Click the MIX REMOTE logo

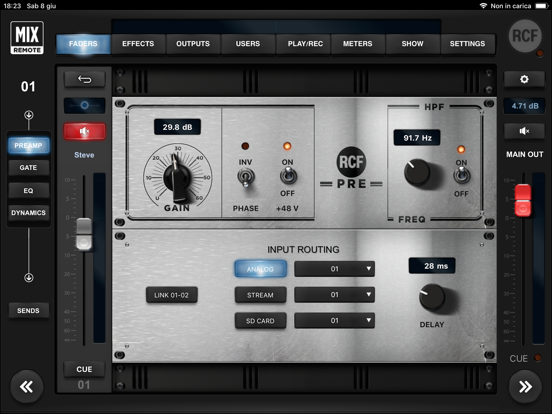coord(27,38)
